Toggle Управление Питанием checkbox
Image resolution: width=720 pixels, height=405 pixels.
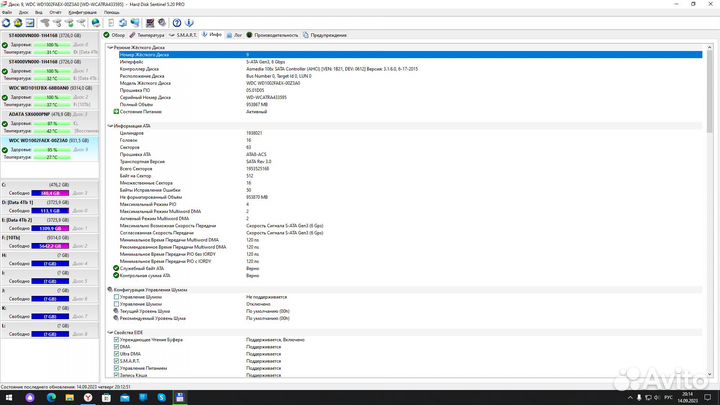click(x=116, y=368)
